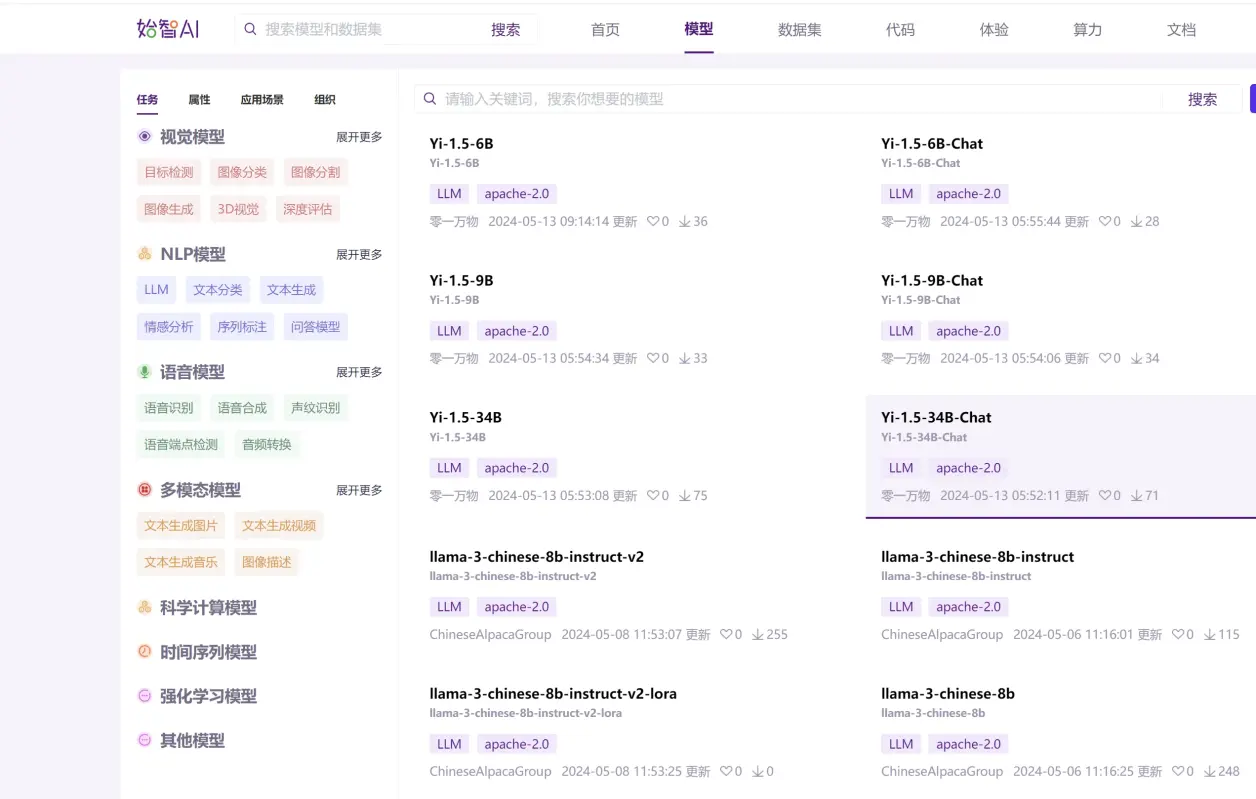The height and width of the screenshot is (799, 1256).
Task: Like llama-3-chinese-8b-instruct-v2 heart icon
Action: 726,634
